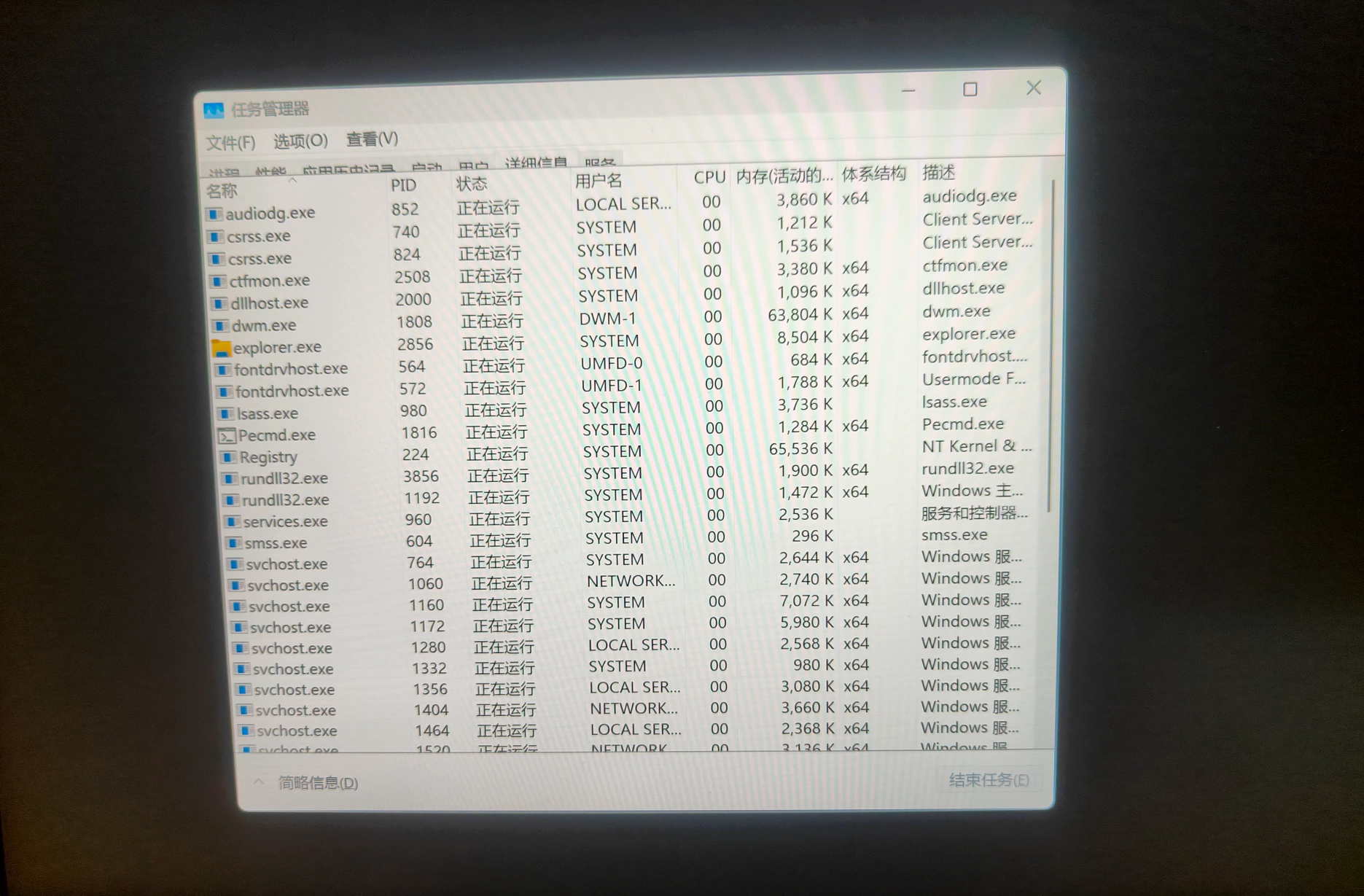
Task: Open the 选项(O) menu
Action: click(300, 141)
